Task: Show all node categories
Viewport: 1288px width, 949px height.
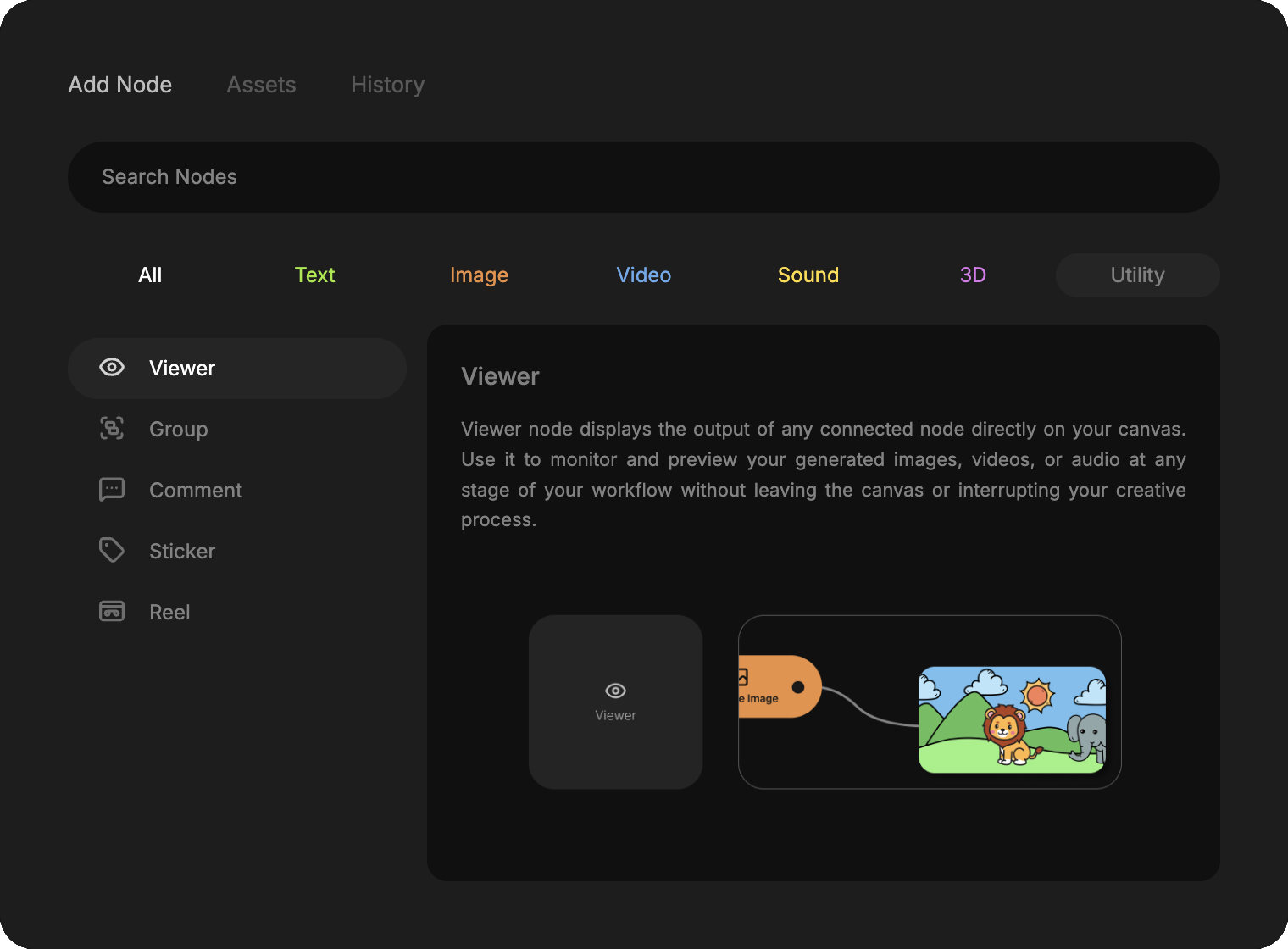Action: coord(150,275)
